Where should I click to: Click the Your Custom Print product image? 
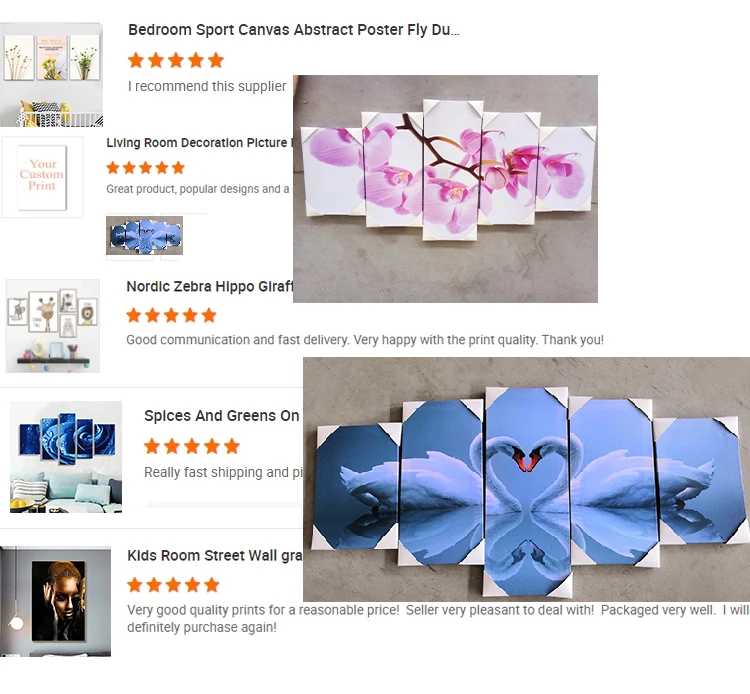click(42, 177)
